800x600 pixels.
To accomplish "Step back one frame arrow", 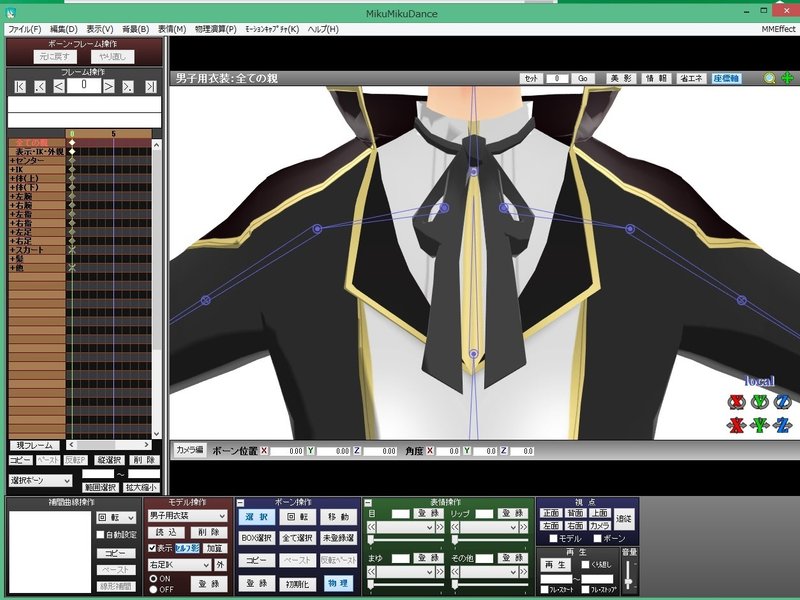I will pos(59,86).
